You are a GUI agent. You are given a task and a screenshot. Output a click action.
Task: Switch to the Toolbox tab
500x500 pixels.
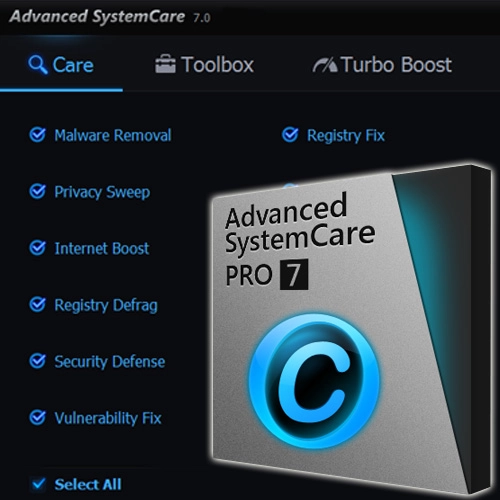[x=204, y=65]
